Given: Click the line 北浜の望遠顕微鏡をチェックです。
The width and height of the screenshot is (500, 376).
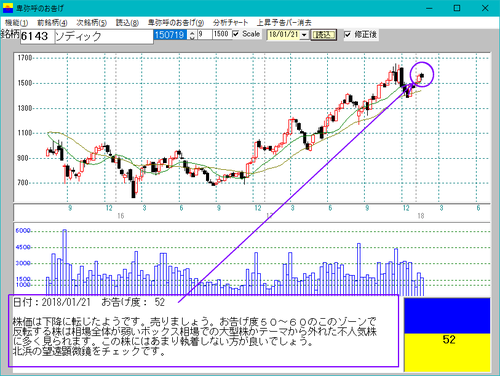Looking at the screenshot, I should click(89, 351).
